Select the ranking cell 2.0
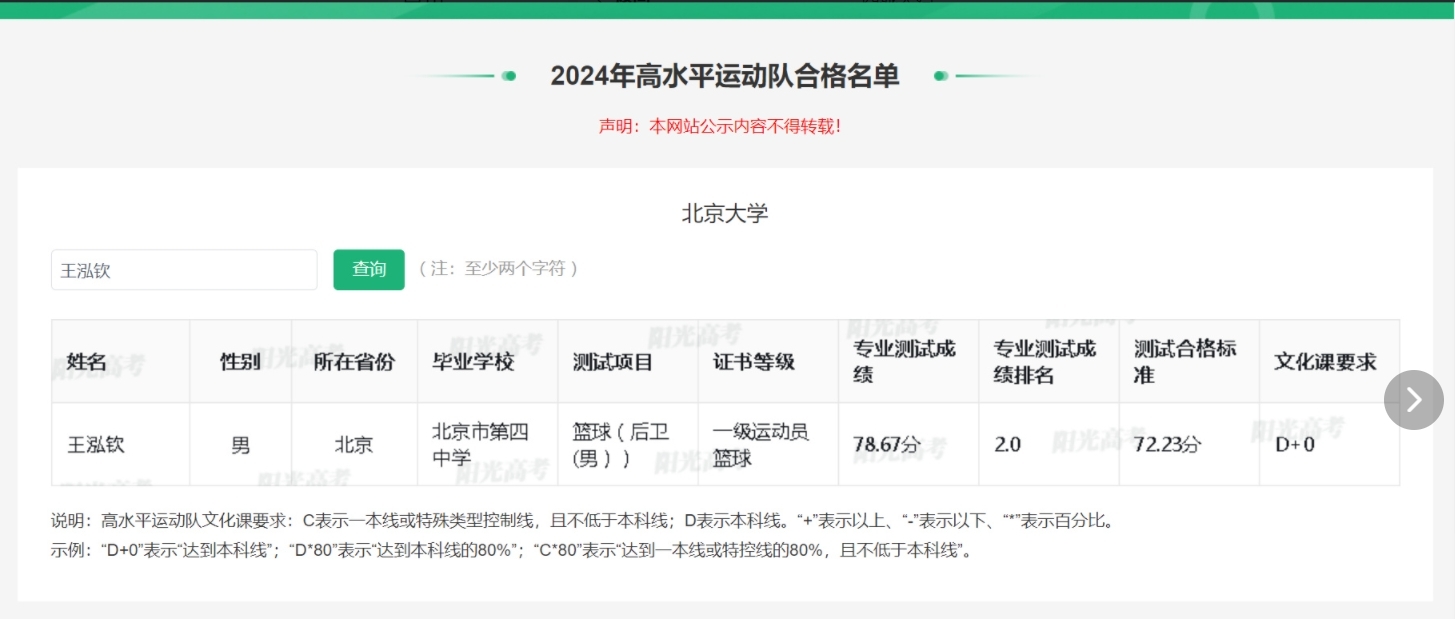The height and width of the screenshot is (619, 1455). [x=1049, y=445]
